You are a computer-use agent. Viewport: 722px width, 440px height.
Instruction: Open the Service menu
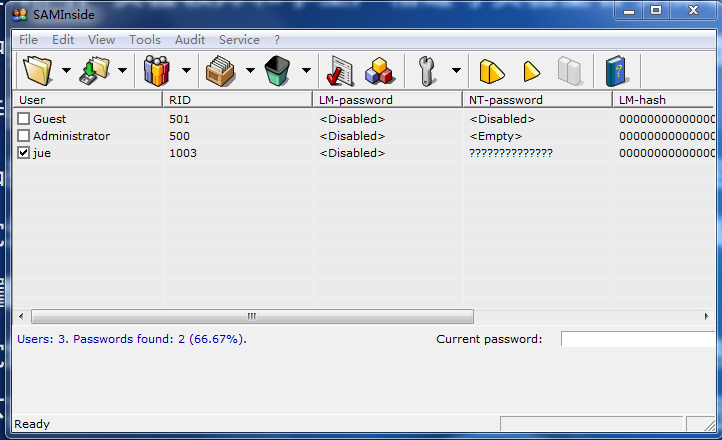coord(239,40)
